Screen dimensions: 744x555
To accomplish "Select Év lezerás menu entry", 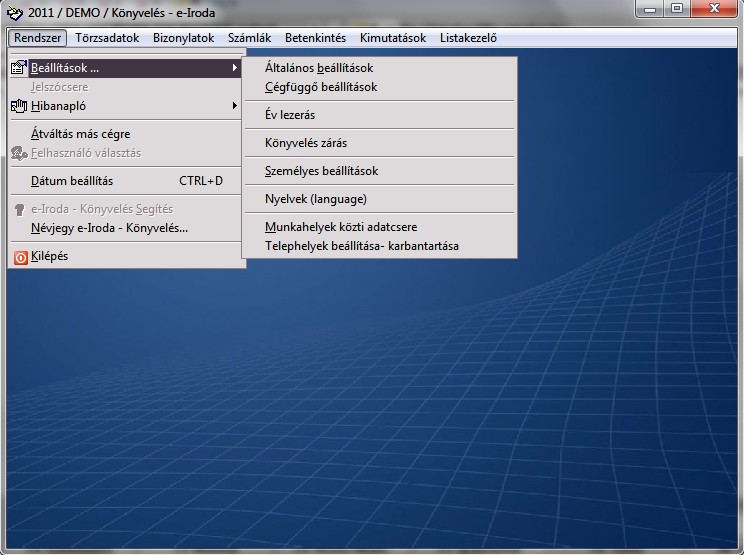I will point(289,115).
